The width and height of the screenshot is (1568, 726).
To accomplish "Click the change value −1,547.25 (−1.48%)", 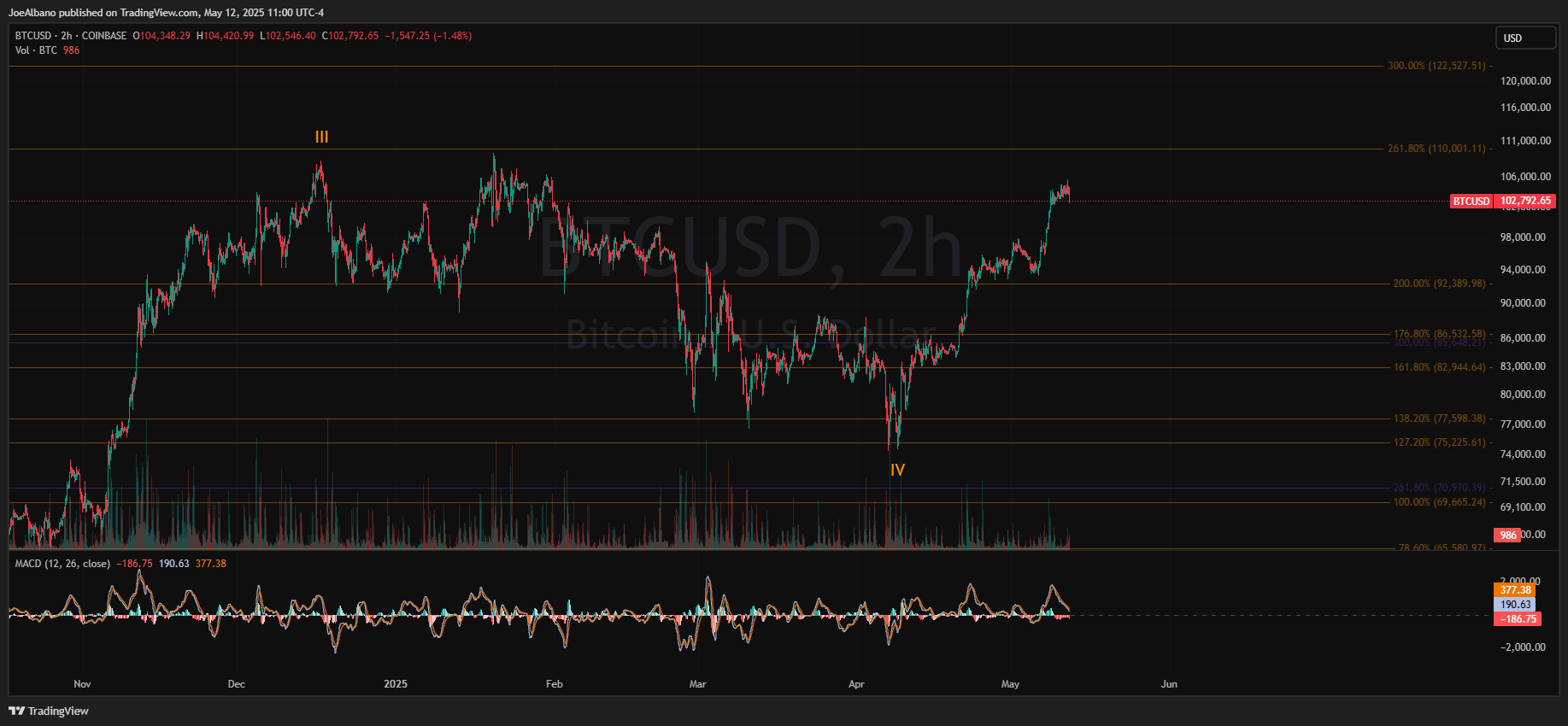I will click(x=428, y=36).
